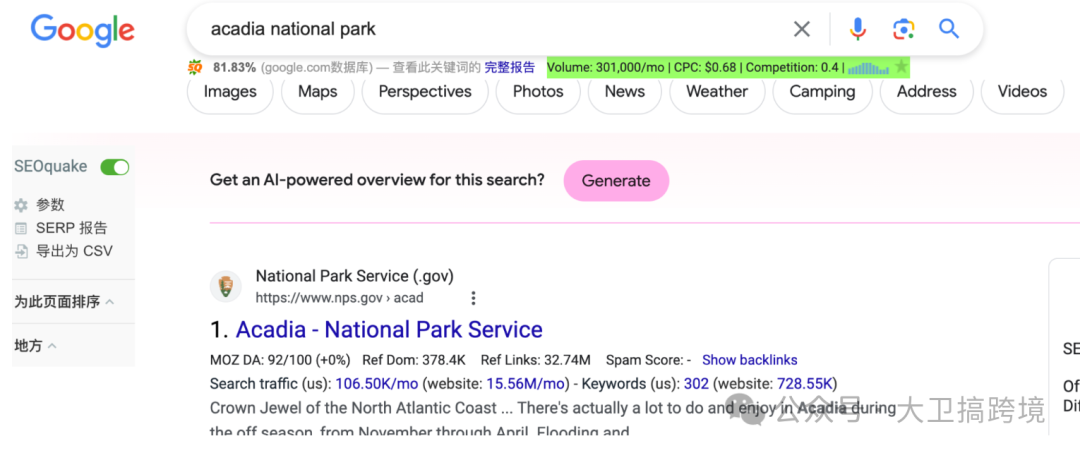The height and width of the screenshot is (453, 1080).
Task: Turn off the SEOquake toggle
Action: tap(115, 167)
